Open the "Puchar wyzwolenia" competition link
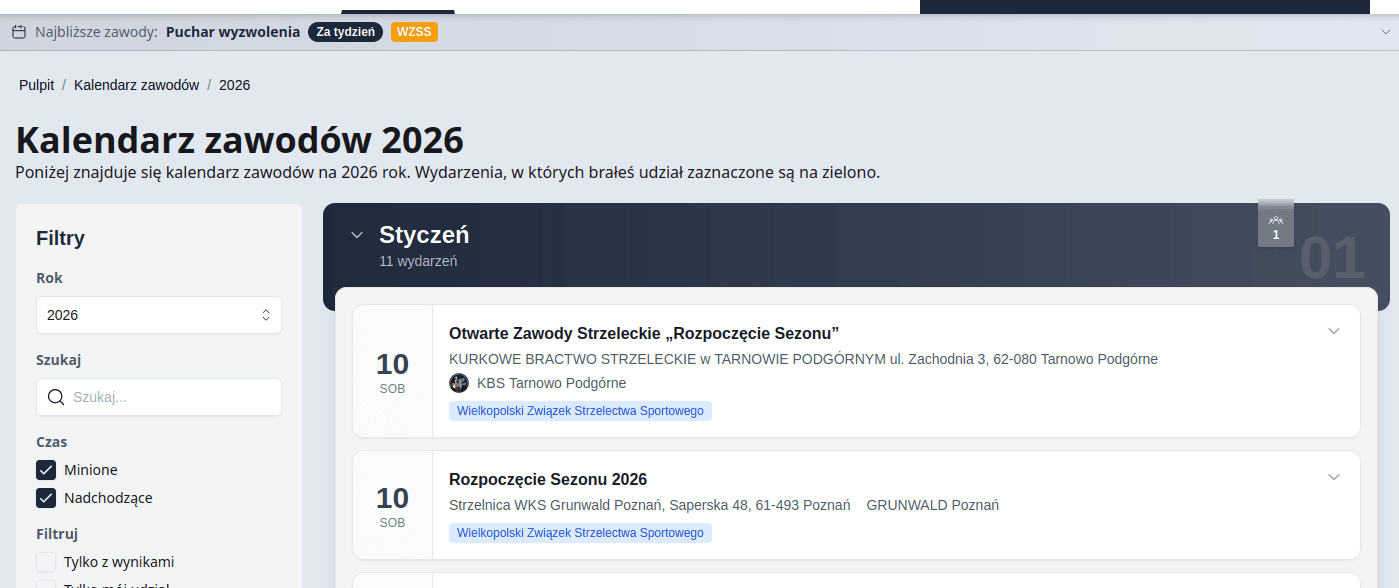The width and height of the screenshot is (1399, 588). (x=233, y=32)
